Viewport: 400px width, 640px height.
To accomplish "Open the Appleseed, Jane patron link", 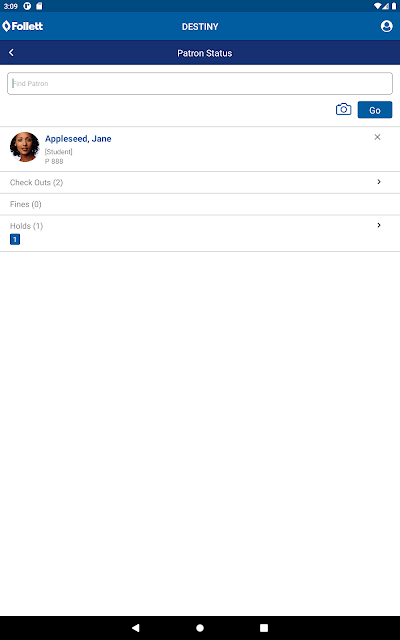I will point(78,139).
